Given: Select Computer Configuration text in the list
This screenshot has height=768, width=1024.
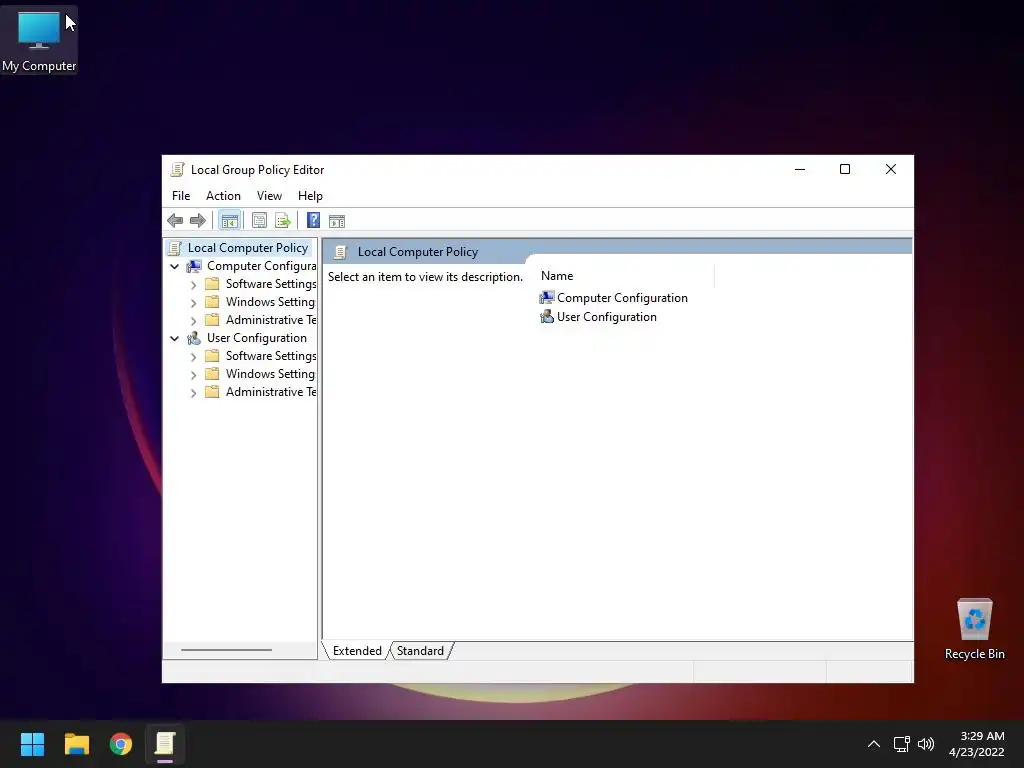Looking at the screenshot, I should click(622, 298).
